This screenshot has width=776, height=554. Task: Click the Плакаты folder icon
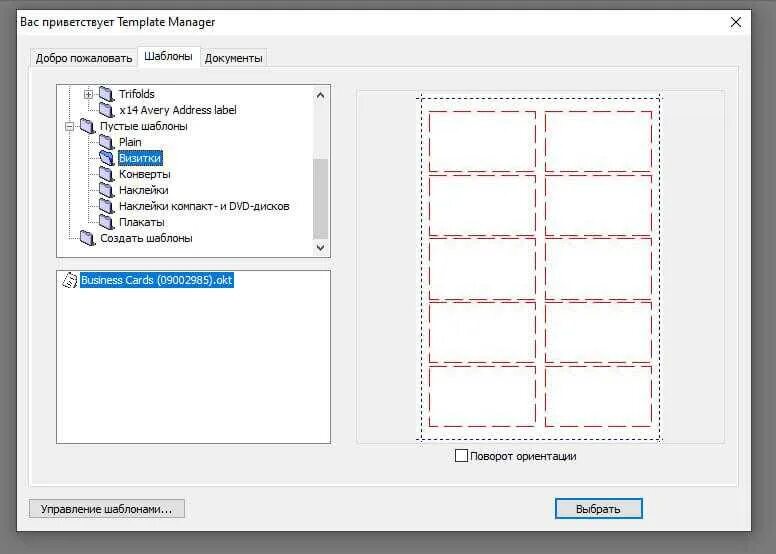pyautogui.click(x=106, y=222)
